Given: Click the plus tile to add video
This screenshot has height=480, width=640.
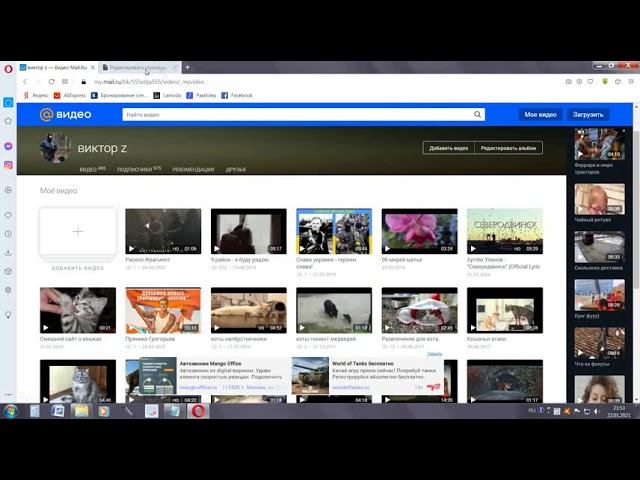Looking at the screenshot, I should pos(78,231).
